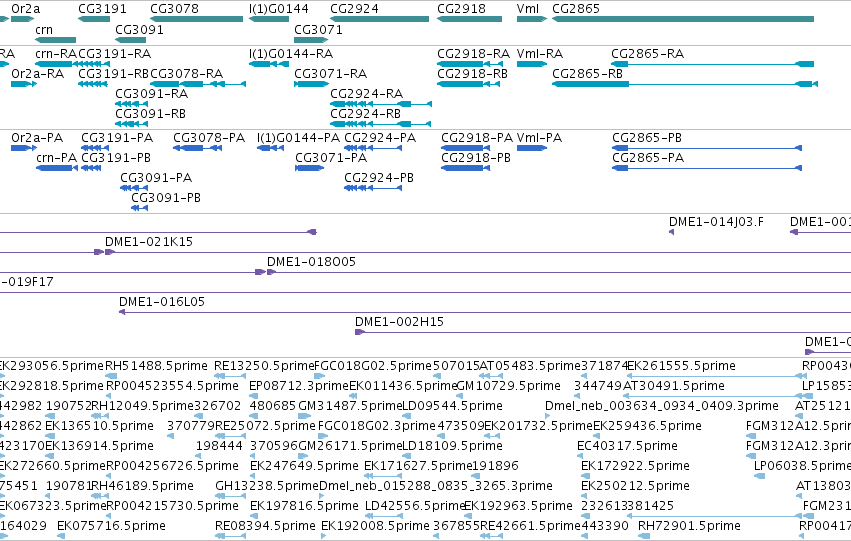
Task: Click protein label l(1)G0144-PA
Action: tap(299, 138)
